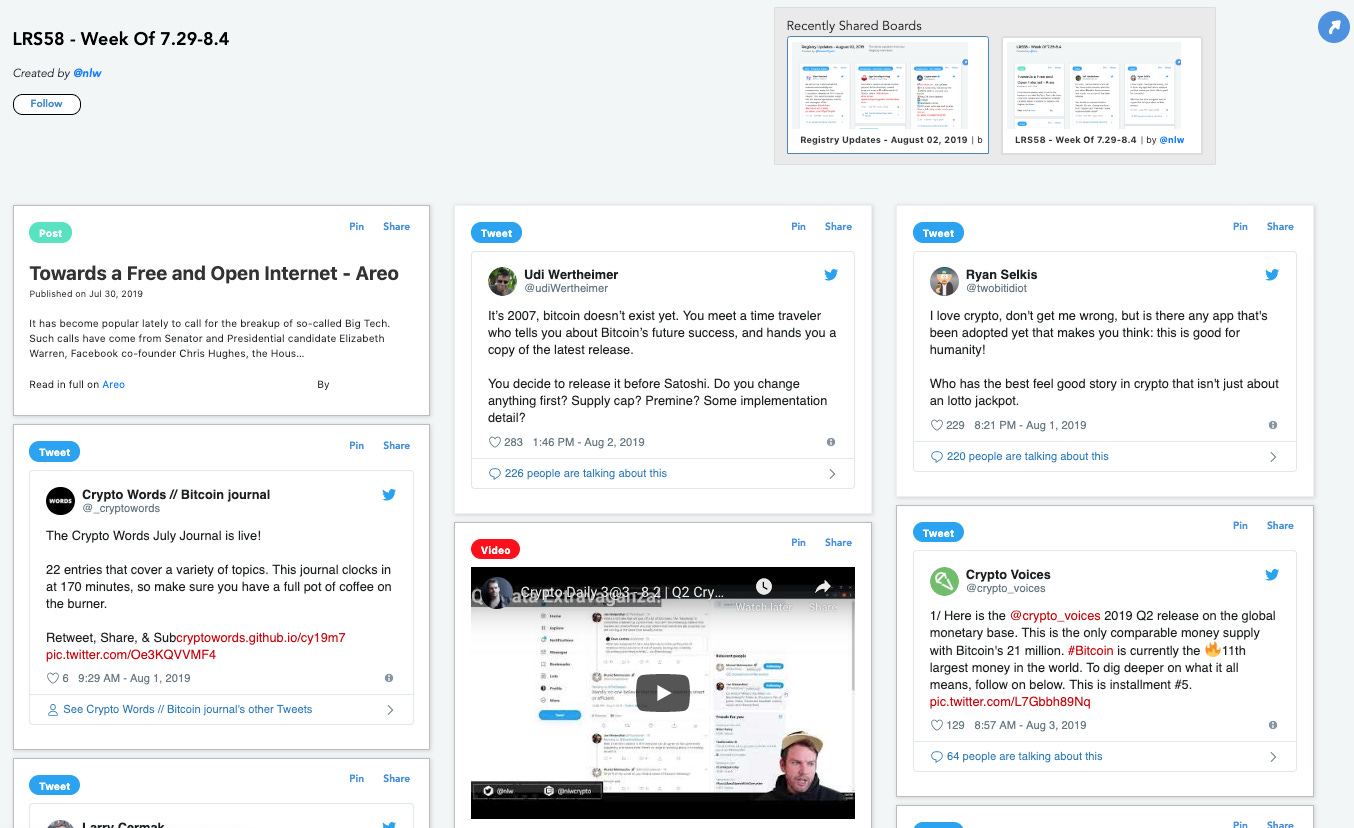Pin the video card
Screen dimensions: 1354x828
click(x=799, y=543)
